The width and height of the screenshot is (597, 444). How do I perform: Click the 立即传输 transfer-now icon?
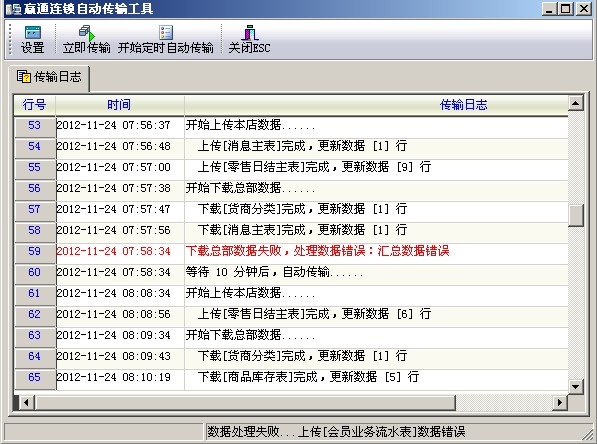[87, 33]
